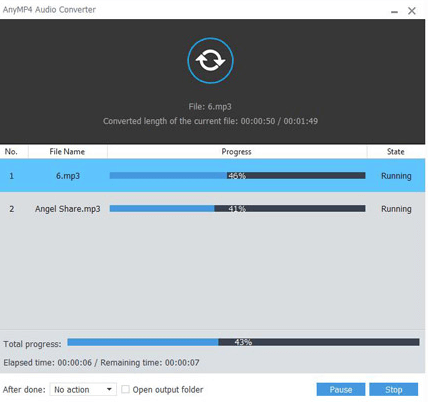Click the No. column header
The width and height of the screenshot is (428, 402).
pos(11,152)
